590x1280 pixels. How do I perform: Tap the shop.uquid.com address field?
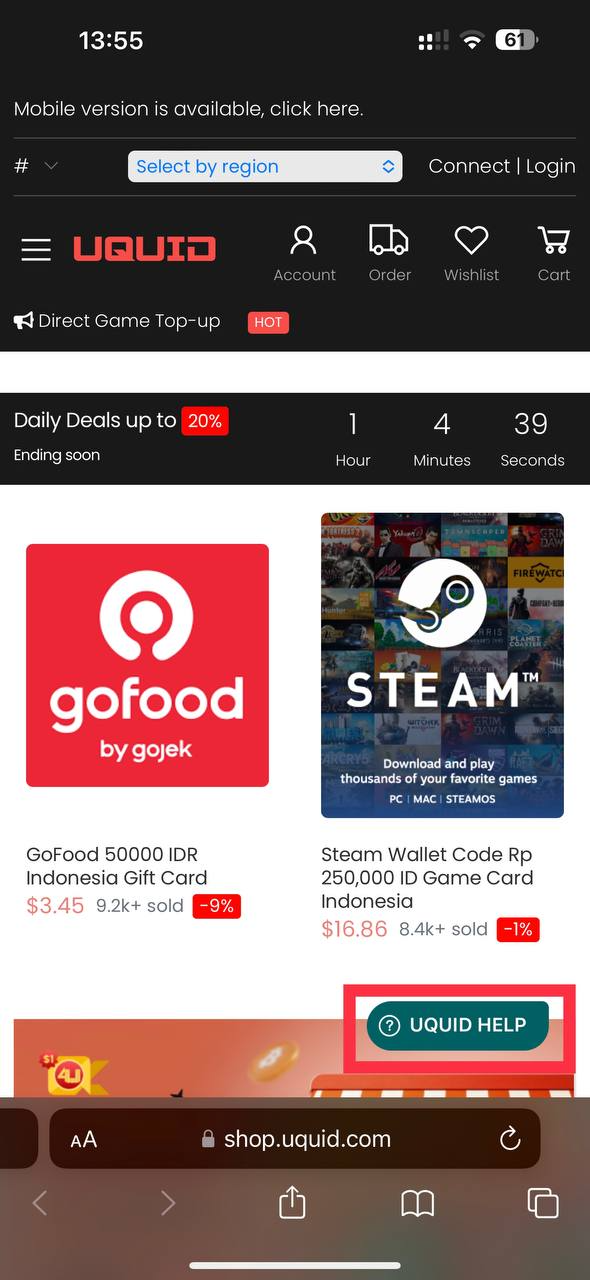pyautogui.click(x=295, y=1138)
